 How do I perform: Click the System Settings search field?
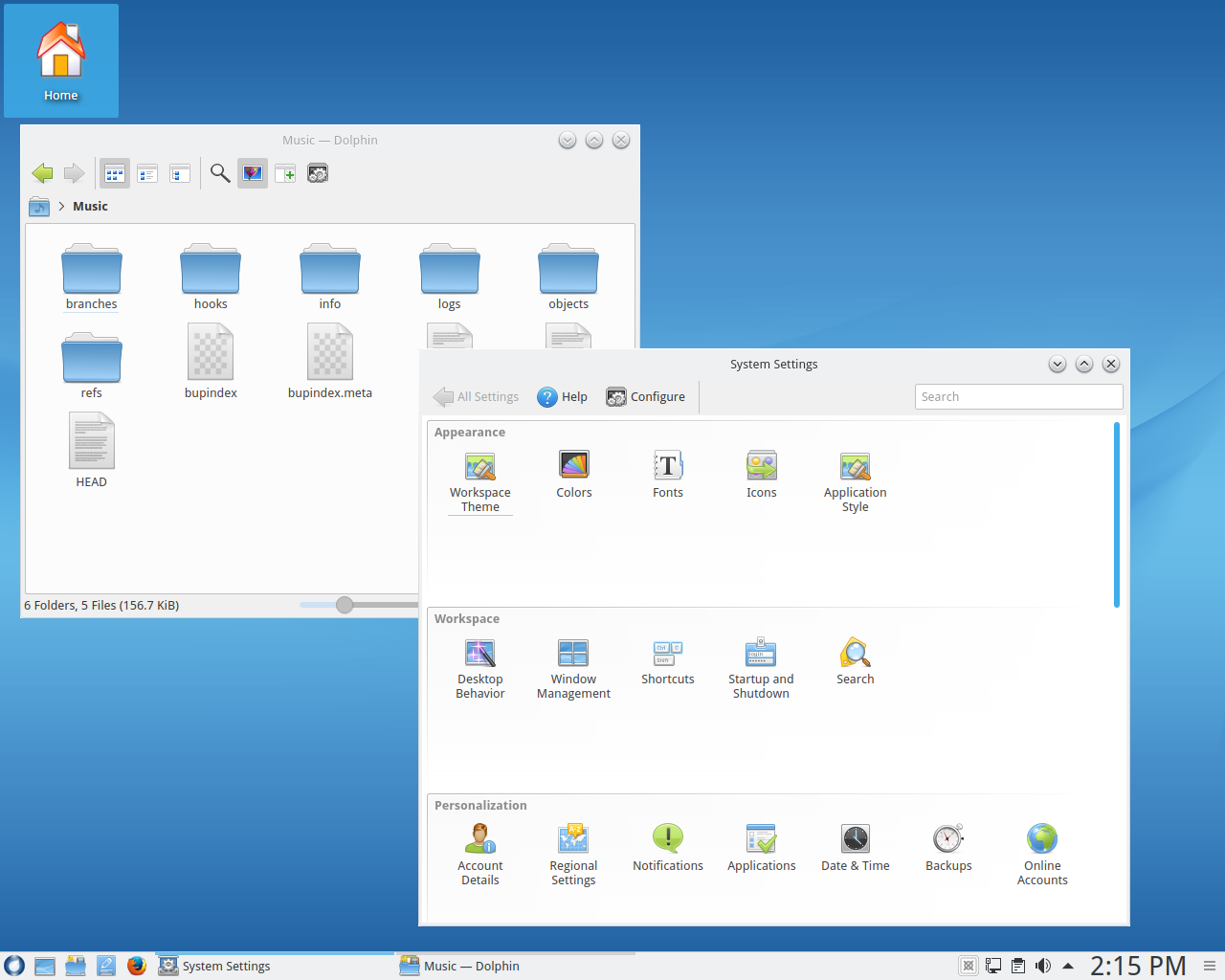[x=1018, y=397]
